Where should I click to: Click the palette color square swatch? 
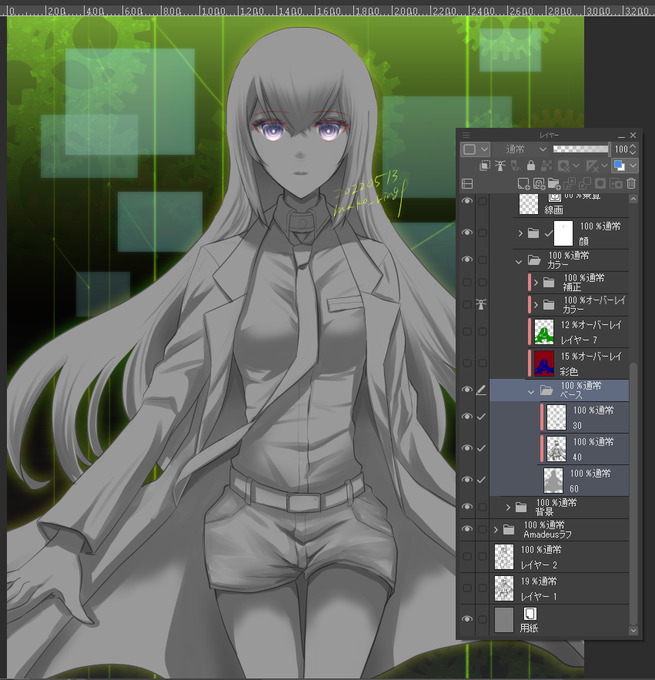[x=470, y=149]
